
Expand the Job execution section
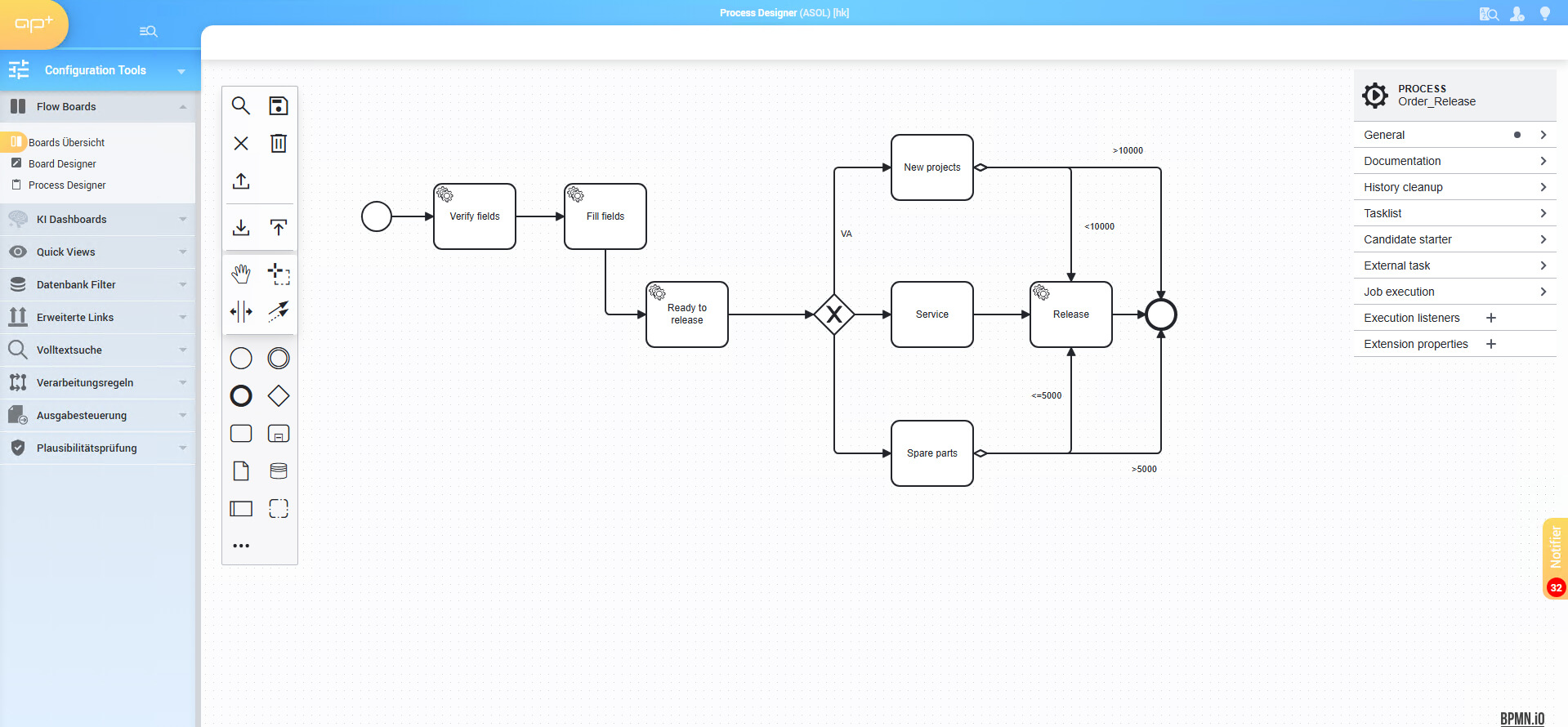[1454, 292]
